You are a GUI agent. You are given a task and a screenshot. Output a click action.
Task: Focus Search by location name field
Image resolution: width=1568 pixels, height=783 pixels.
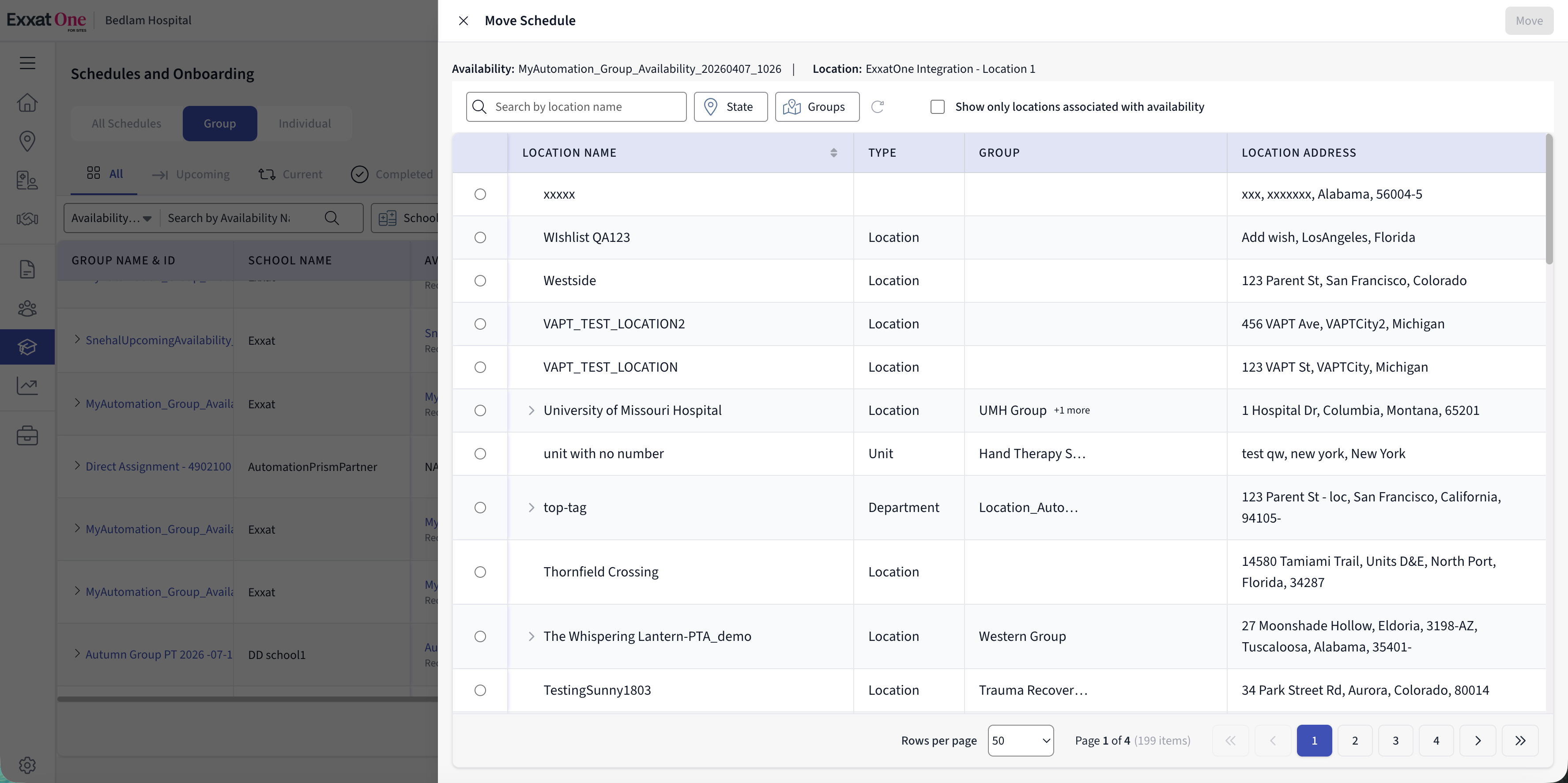(x=576, y=106)
